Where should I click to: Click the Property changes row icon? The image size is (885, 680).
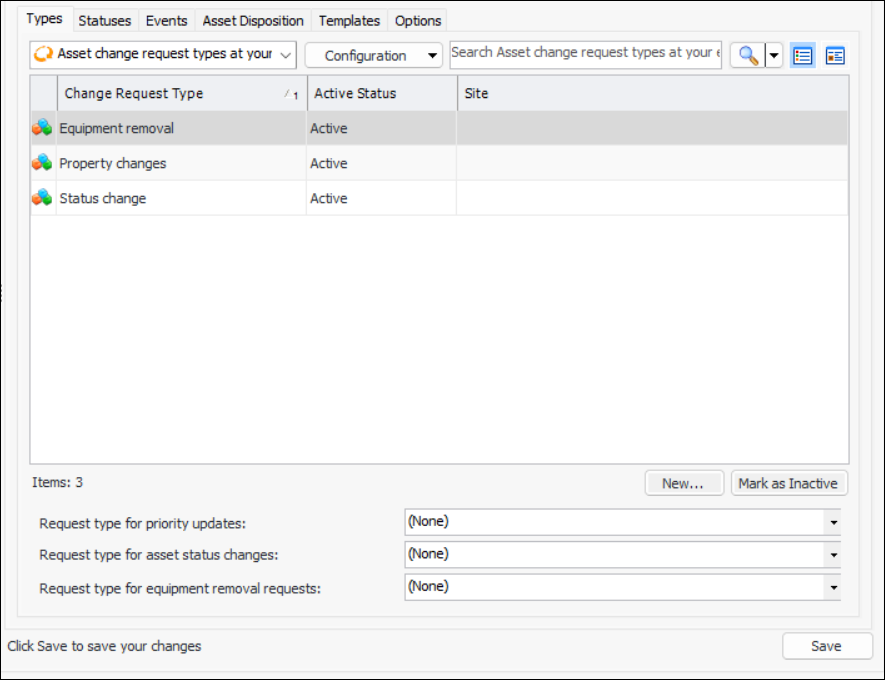pyautogui.click(x=42, y=163)
